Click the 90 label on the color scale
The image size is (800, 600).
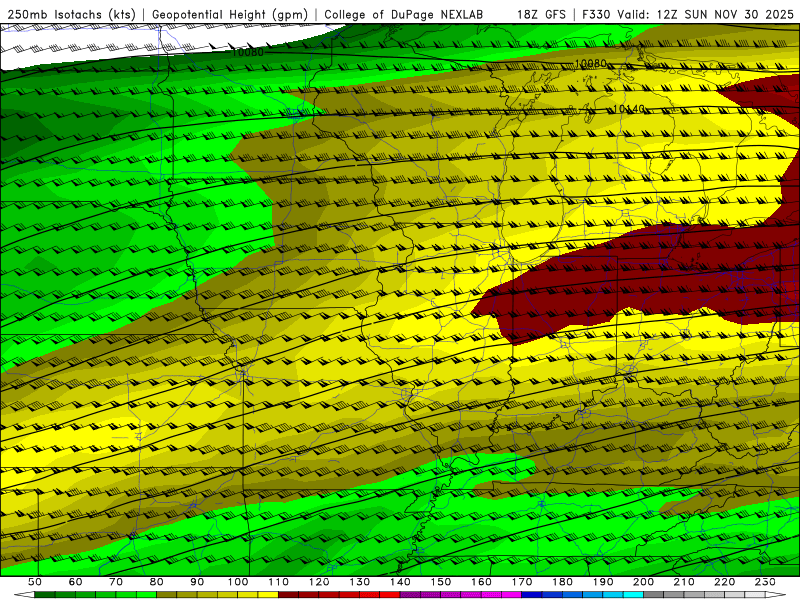coord(197,582)
